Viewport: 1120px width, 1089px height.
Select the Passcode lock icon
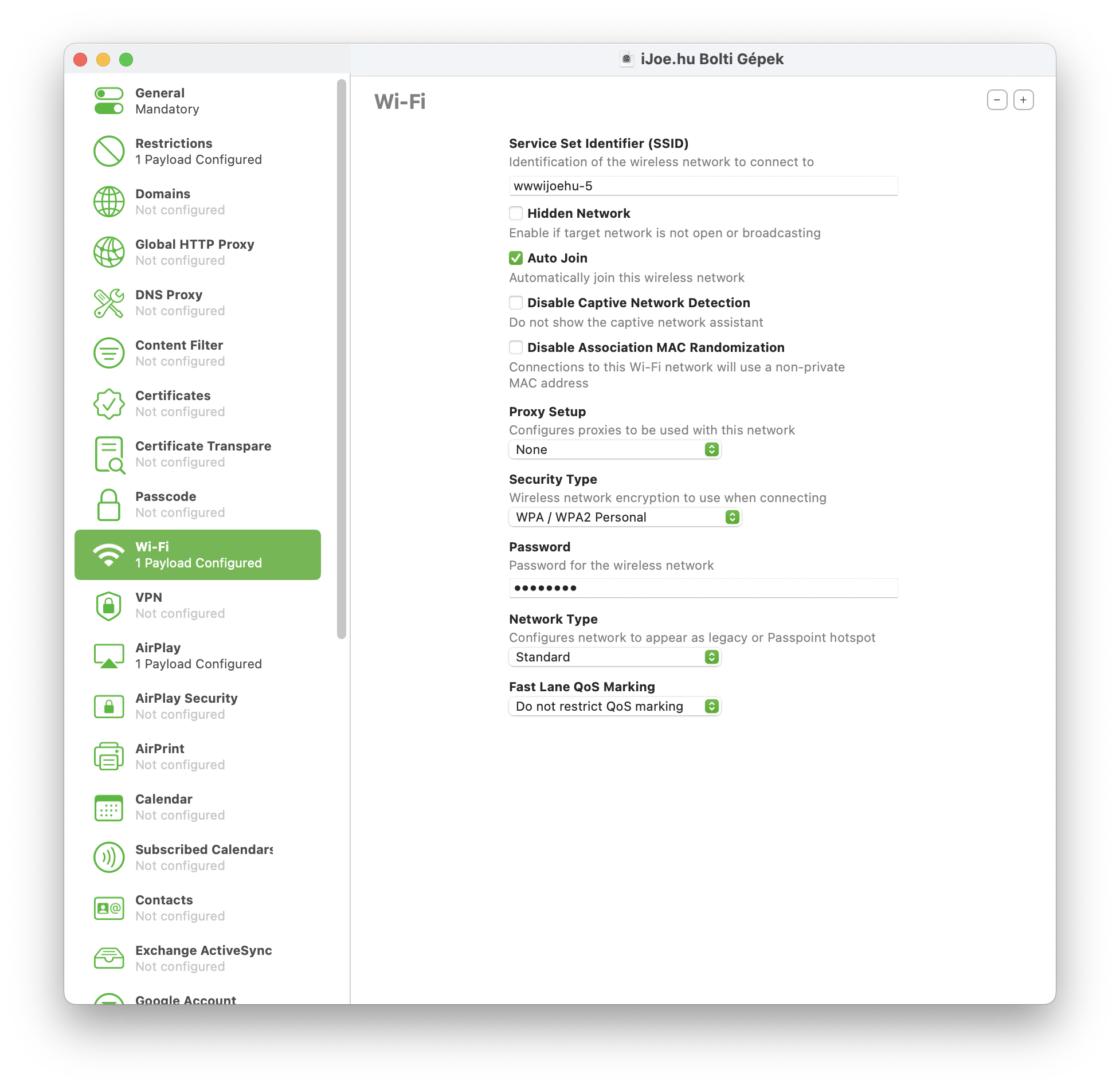[109, 504]
